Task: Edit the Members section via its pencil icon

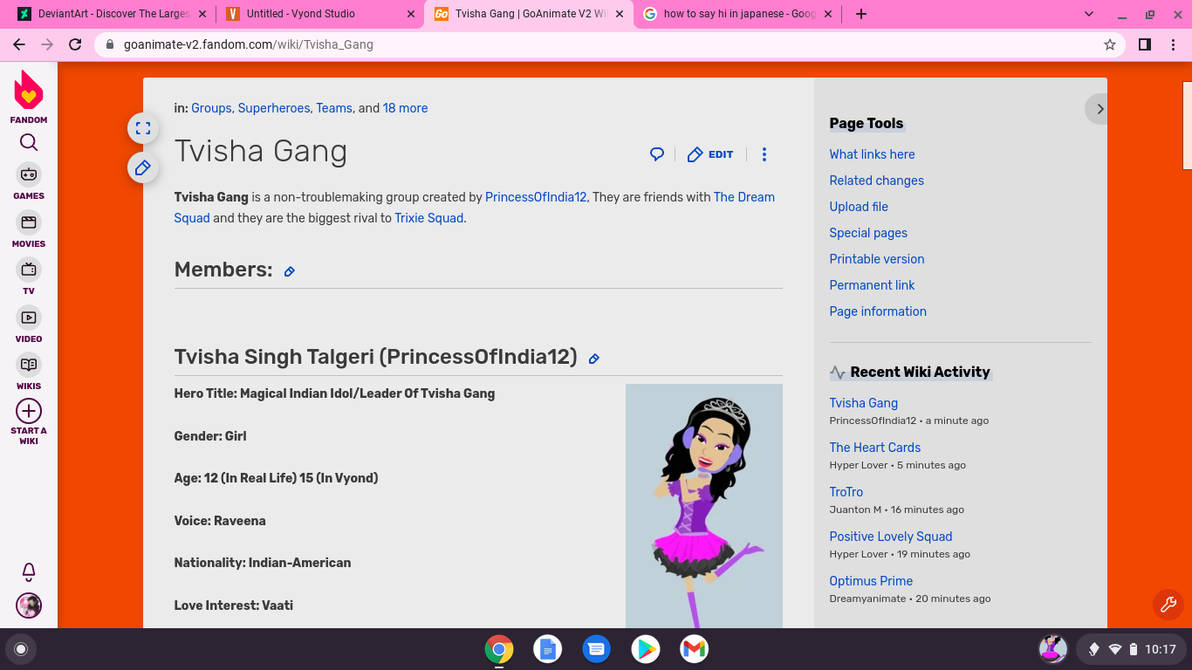Action: pyautogui.click(x=289, y=271)
